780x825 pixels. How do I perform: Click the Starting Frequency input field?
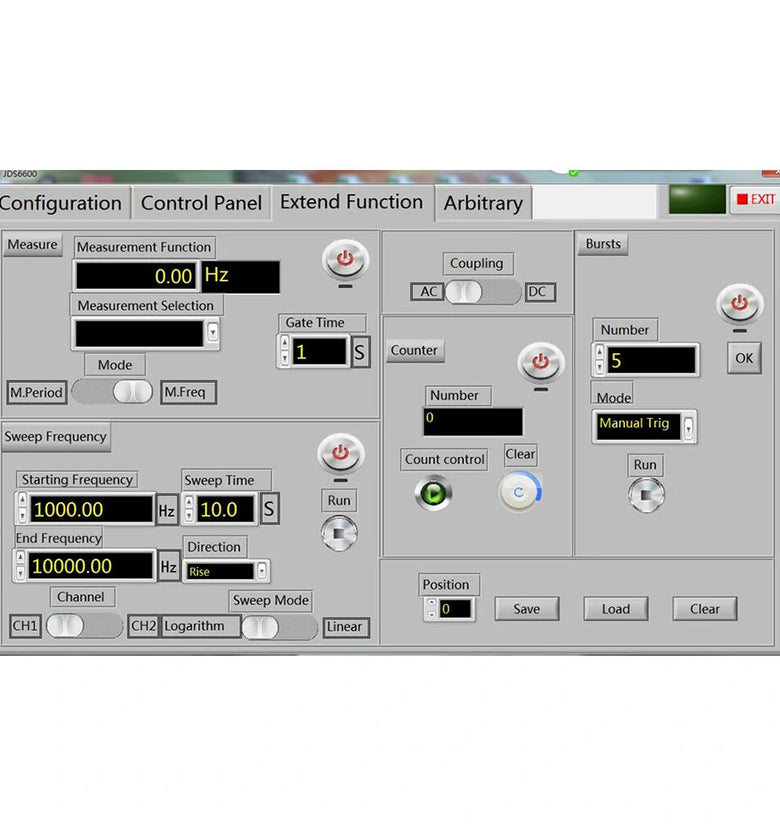tap(92, 509)
